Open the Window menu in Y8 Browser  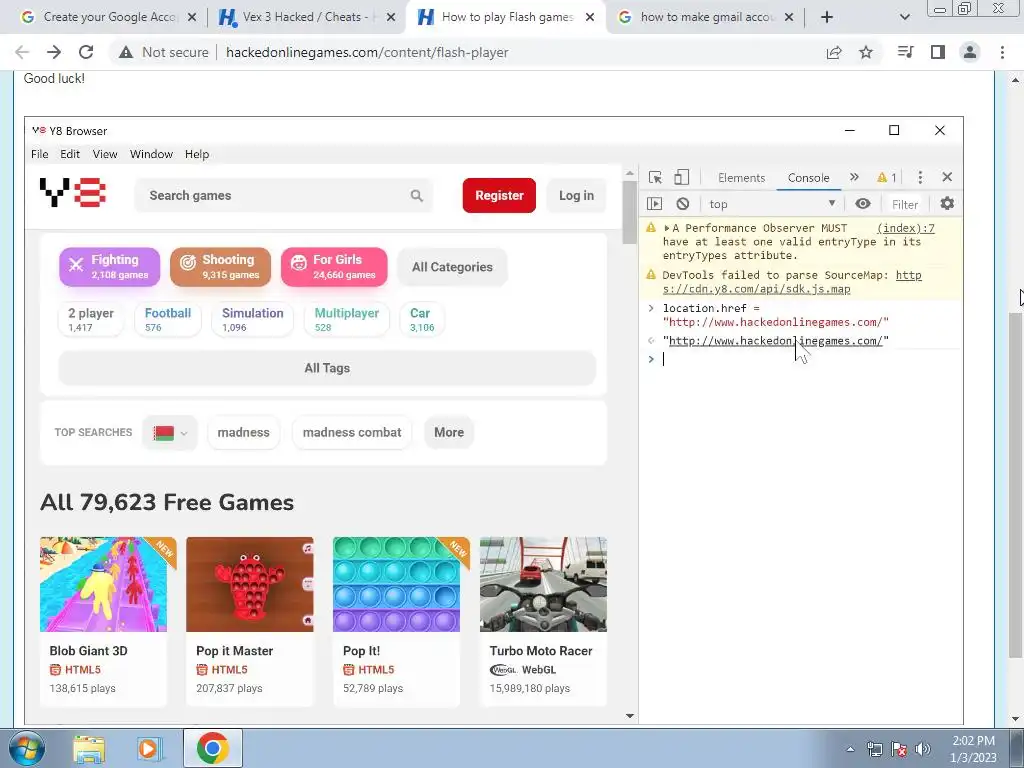click(x=151, y=154)
